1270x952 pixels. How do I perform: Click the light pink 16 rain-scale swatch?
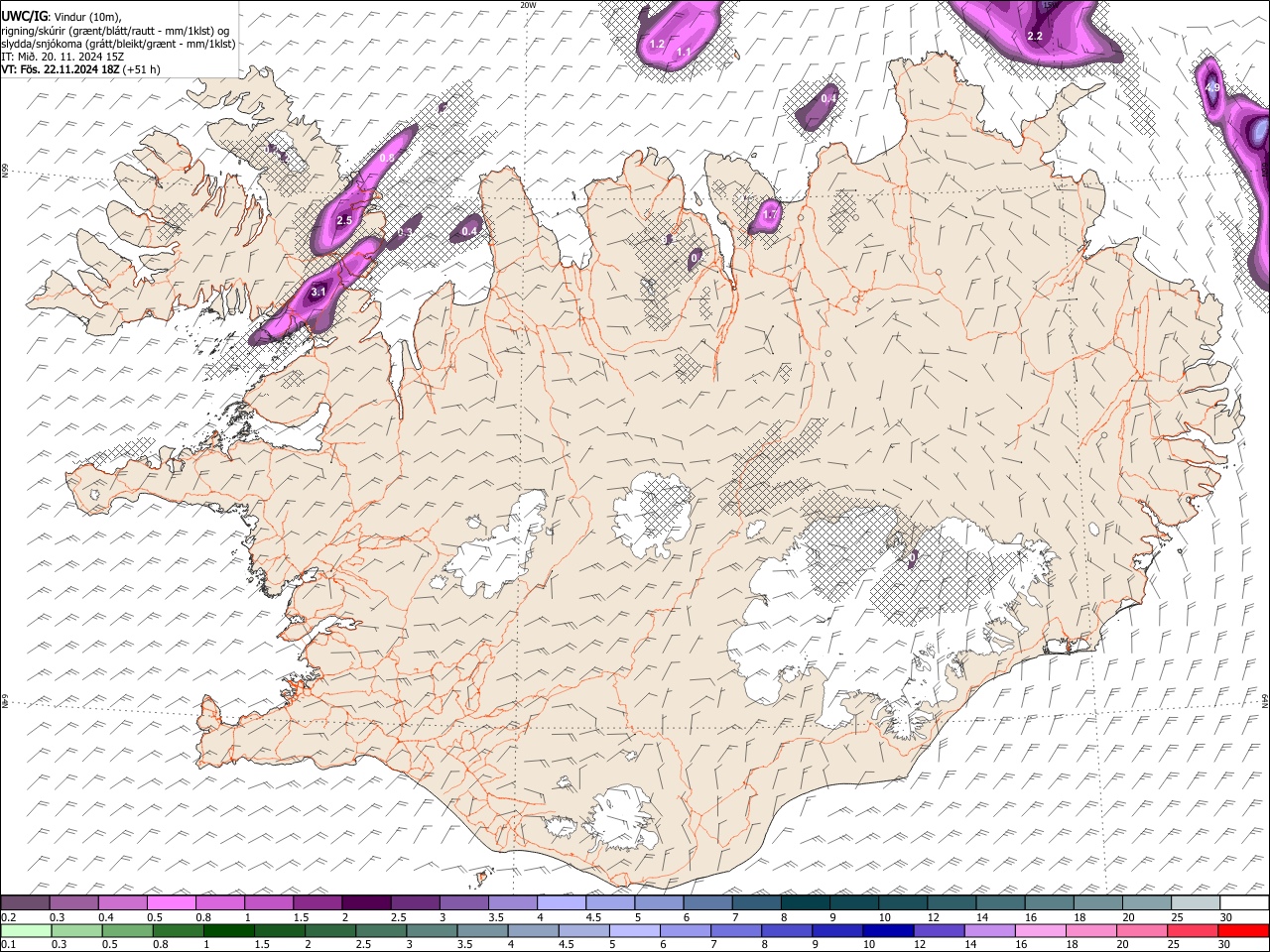pyautogui.click(x=1042, y=930)
